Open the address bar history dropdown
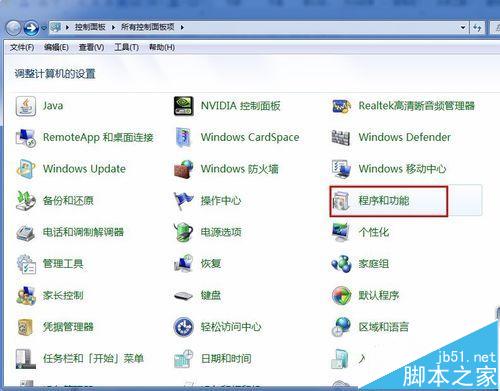Image resolution: width=500 pixels, height=391 pixels. pyautogui.click(x=463, y=28)
